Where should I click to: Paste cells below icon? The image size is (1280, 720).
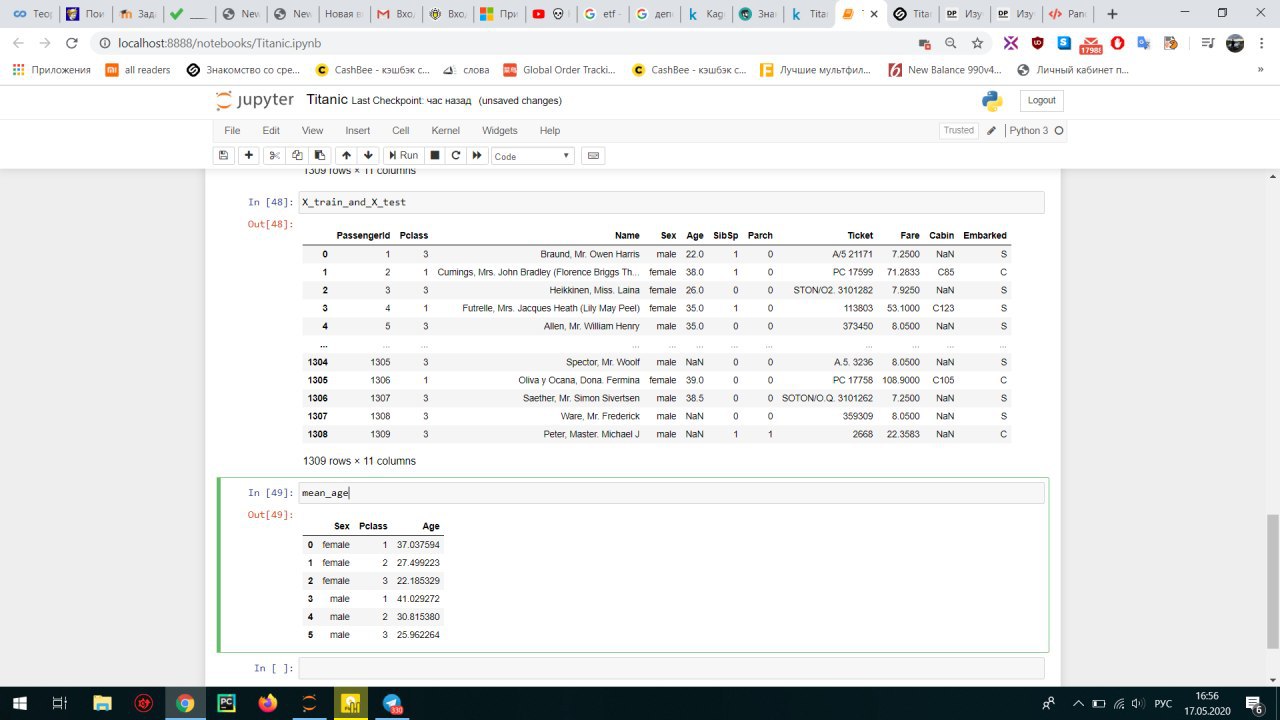(x=320, y=155)
